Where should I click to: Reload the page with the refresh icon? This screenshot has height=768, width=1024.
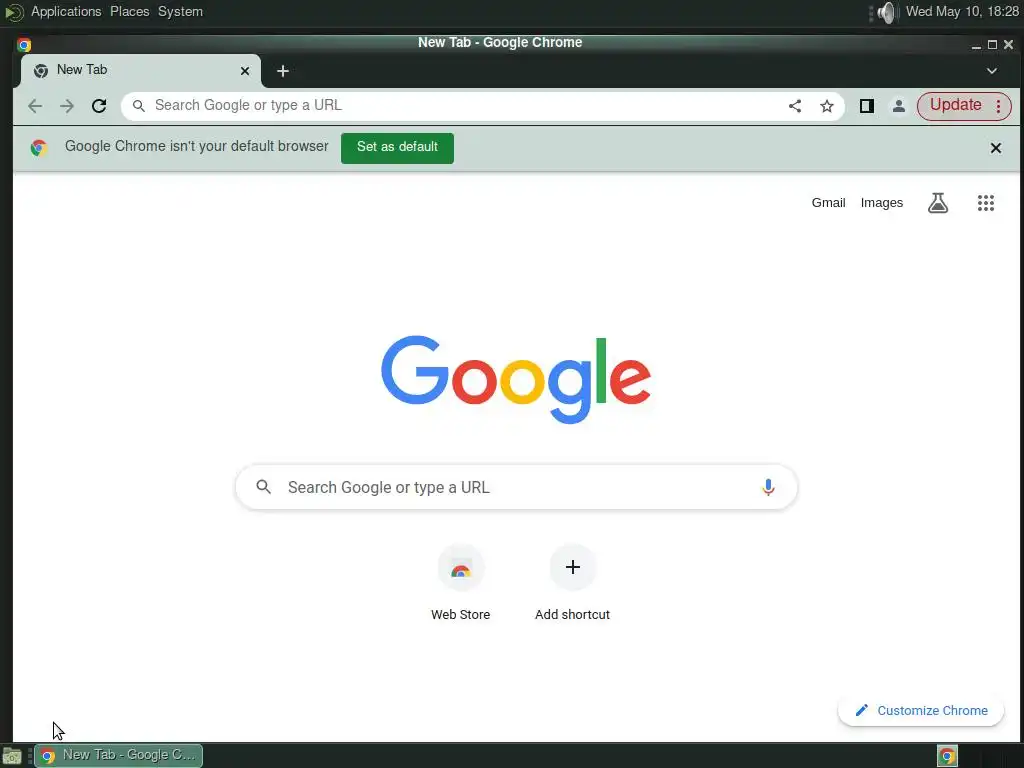[99, 106]
